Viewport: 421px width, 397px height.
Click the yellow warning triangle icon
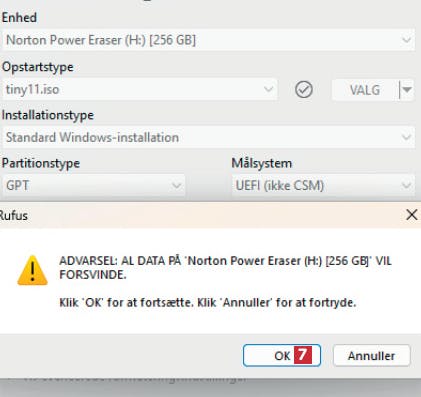(x=32, y=270)
